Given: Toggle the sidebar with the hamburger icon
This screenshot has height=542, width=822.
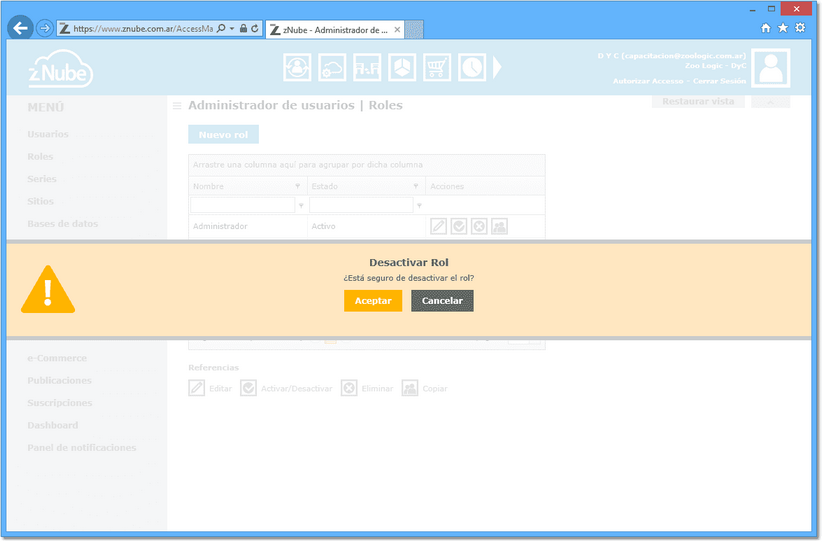Looking at the screenshot, I should tap(177, 106).
